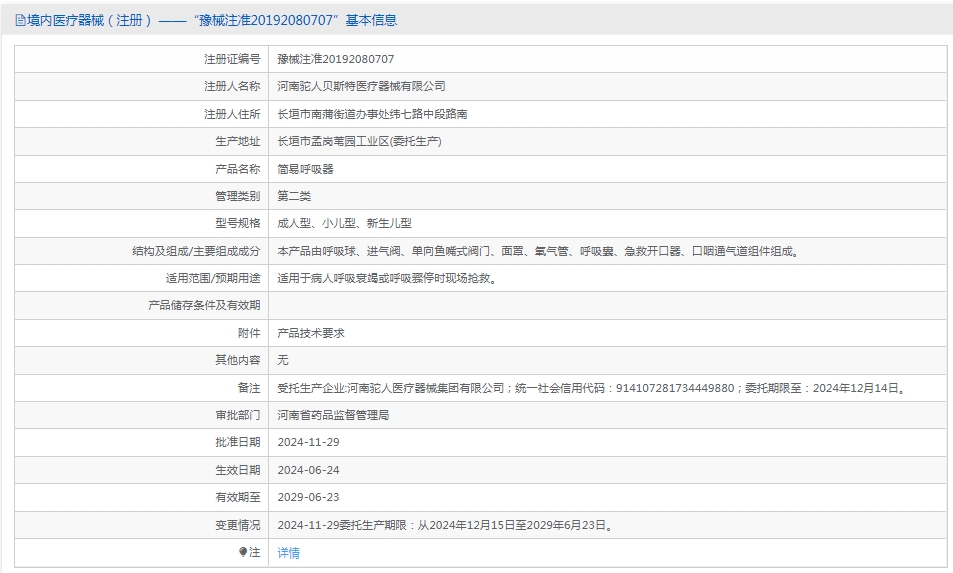Select the 无 value for other content

pyautogui.click(x=283, y=360)
